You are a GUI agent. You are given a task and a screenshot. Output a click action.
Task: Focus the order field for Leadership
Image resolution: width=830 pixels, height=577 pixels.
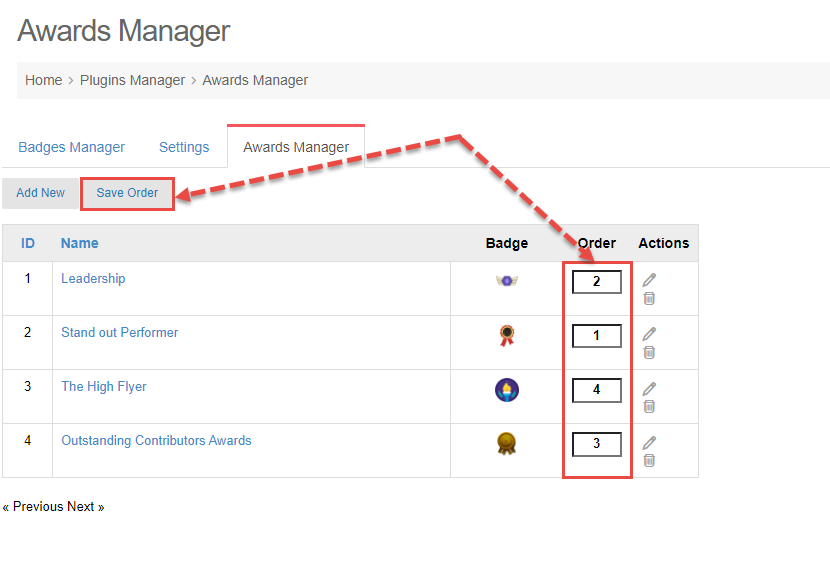(597, 282)
